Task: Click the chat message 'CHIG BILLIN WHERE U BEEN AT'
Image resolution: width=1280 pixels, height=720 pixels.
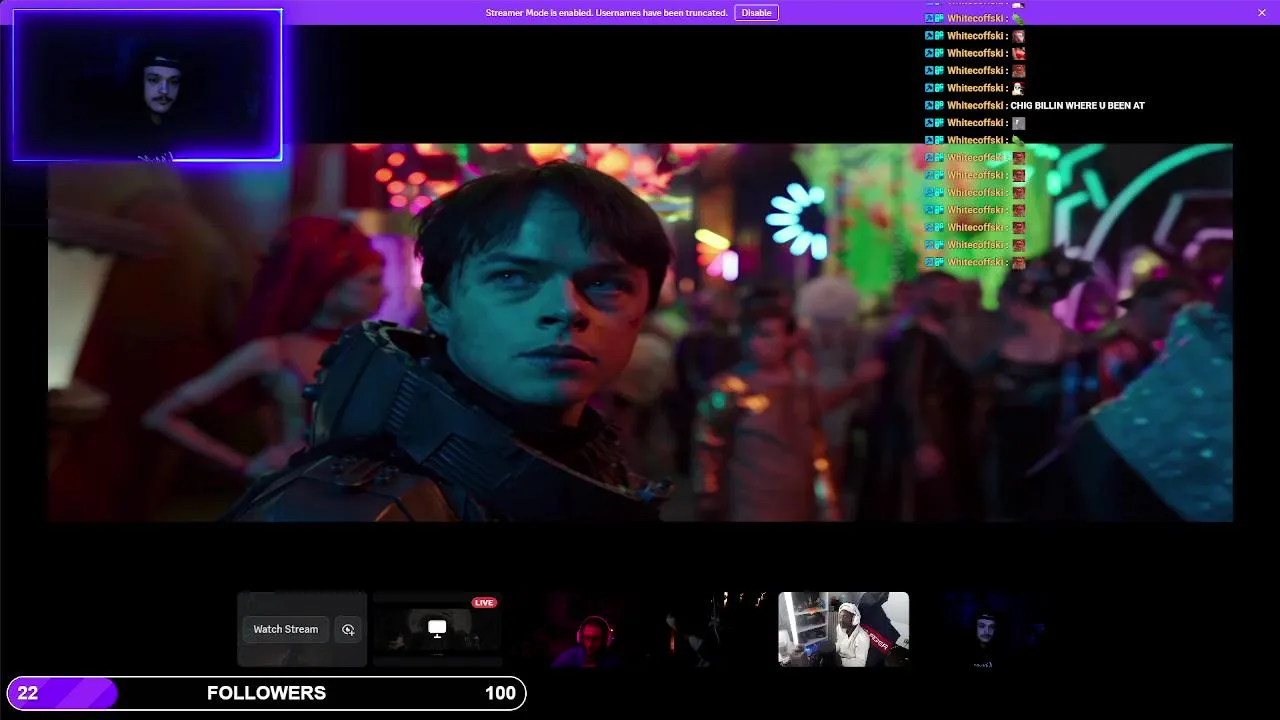Action: (x=1077, y=105)
